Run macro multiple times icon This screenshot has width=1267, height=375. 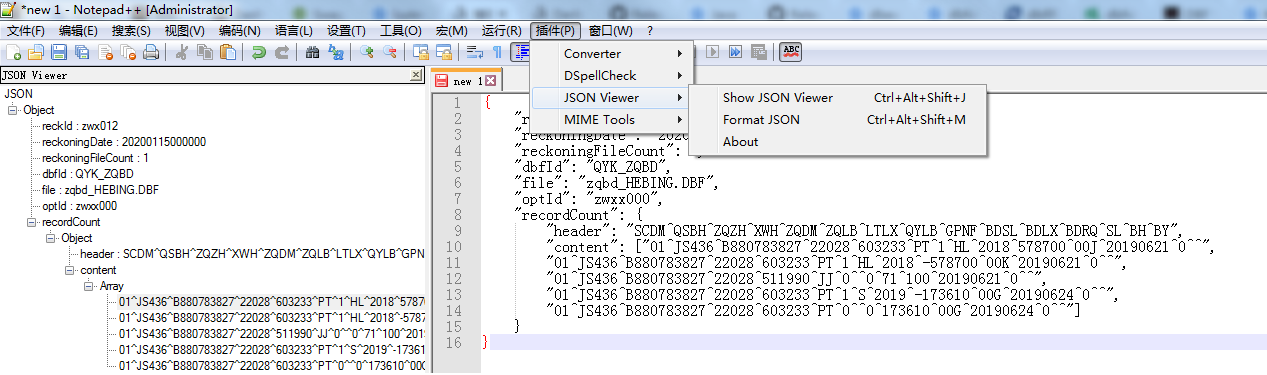click(x=735, y=52)
